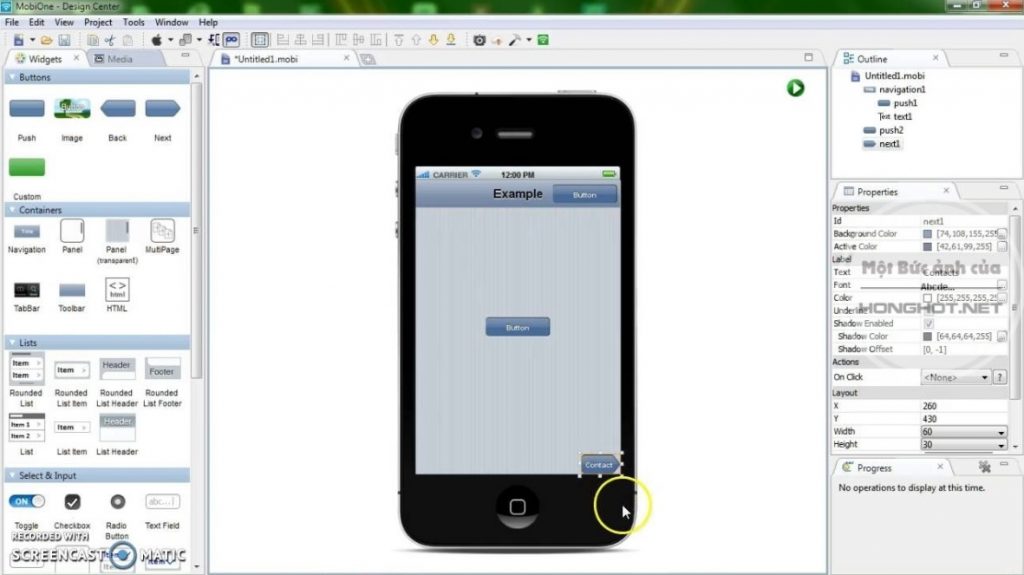Select the Rounded List Item widget
The width and height of the screenshot is (1024, 575).
72,370
